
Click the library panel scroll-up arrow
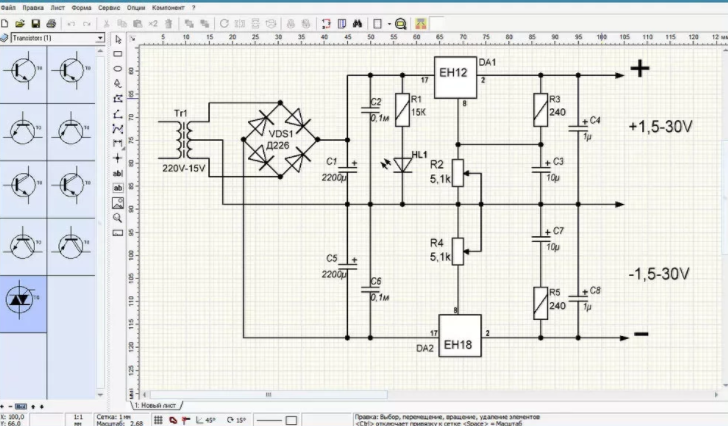101,51
